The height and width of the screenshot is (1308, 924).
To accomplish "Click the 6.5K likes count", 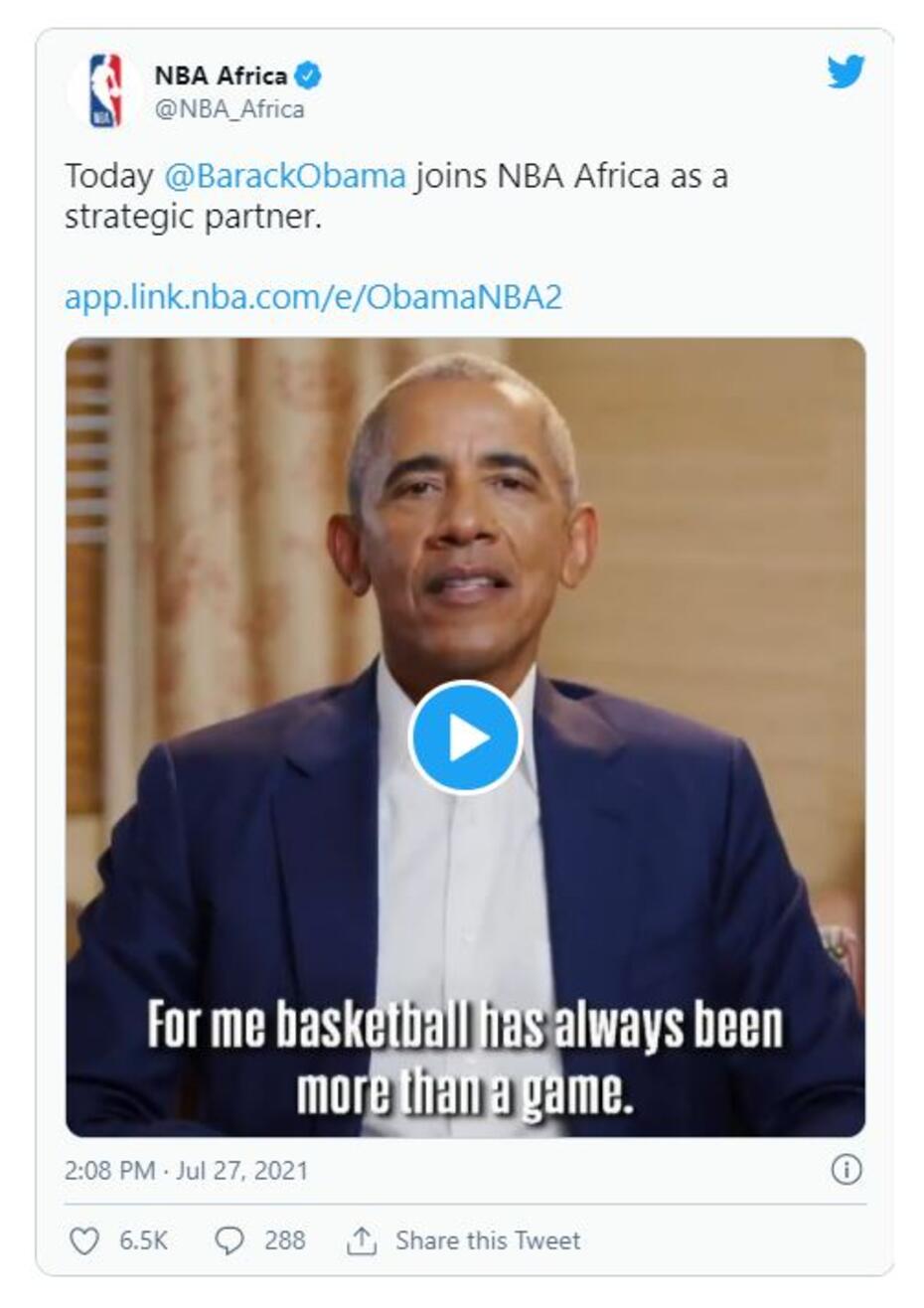I will [x=143, y=1240].
